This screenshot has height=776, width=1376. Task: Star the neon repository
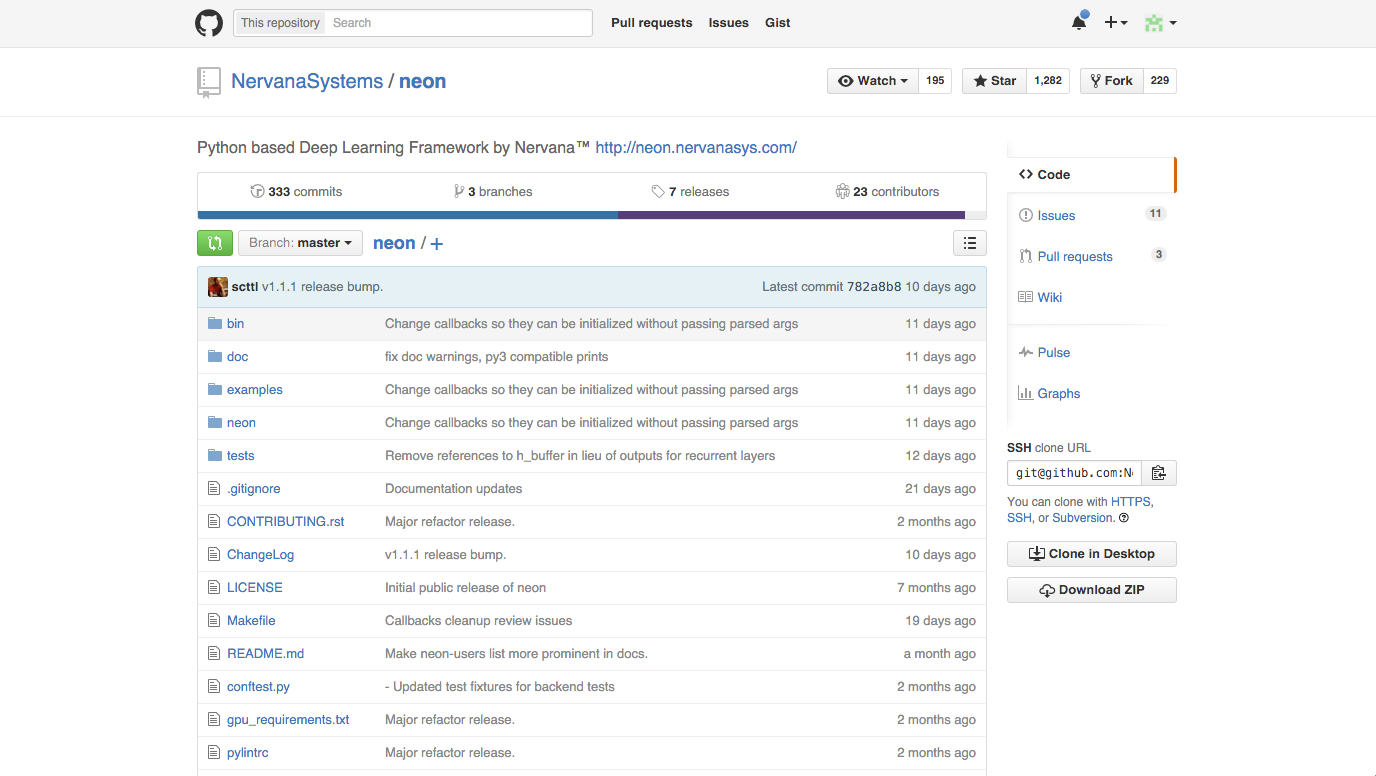coord(994,81)
